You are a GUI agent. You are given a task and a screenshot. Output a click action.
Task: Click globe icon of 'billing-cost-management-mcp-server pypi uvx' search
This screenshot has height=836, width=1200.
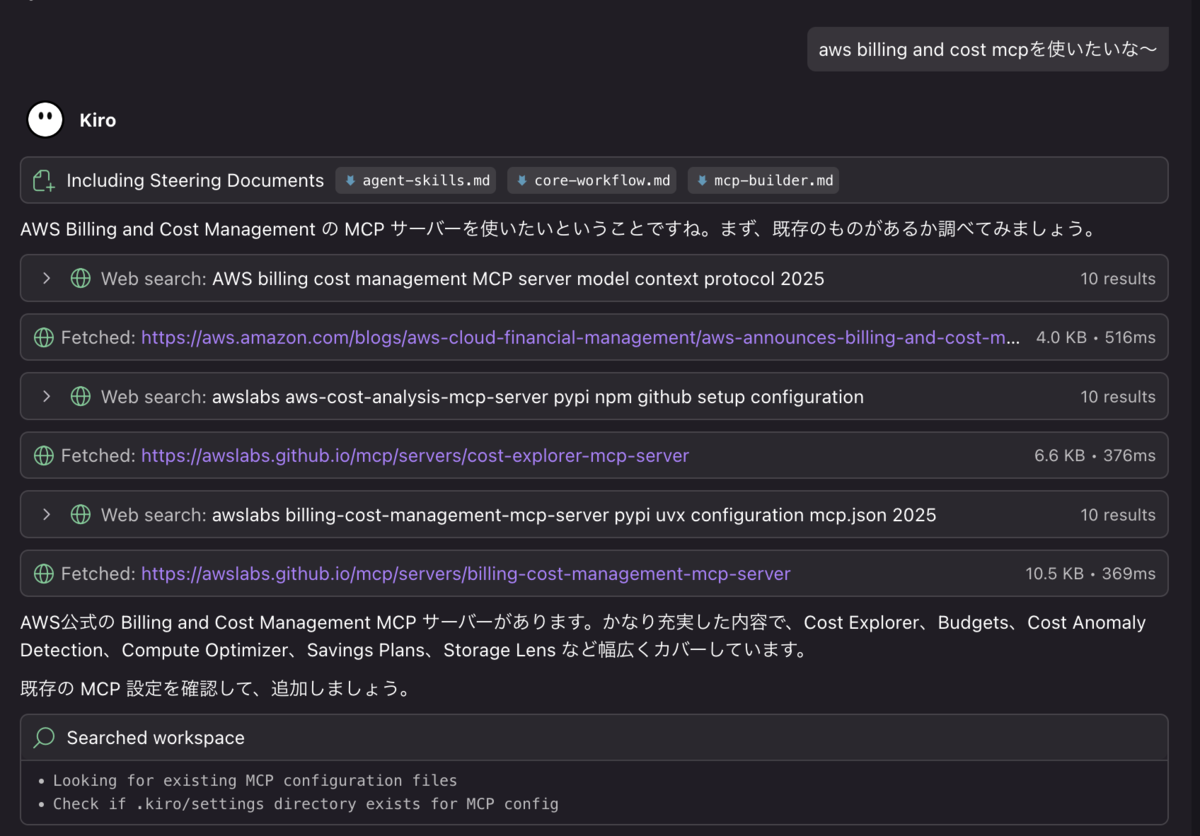coord(81,515)
